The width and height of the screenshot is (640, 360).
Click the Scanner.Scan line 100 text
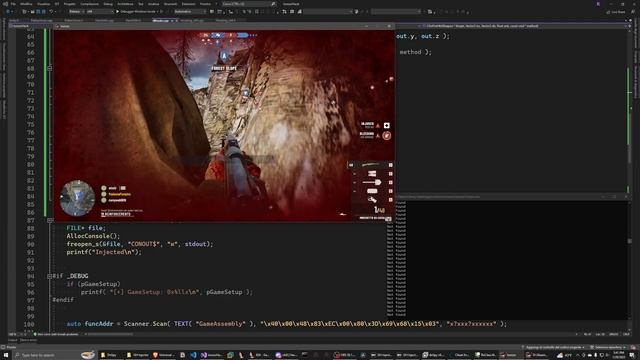(x=287, y=324)
